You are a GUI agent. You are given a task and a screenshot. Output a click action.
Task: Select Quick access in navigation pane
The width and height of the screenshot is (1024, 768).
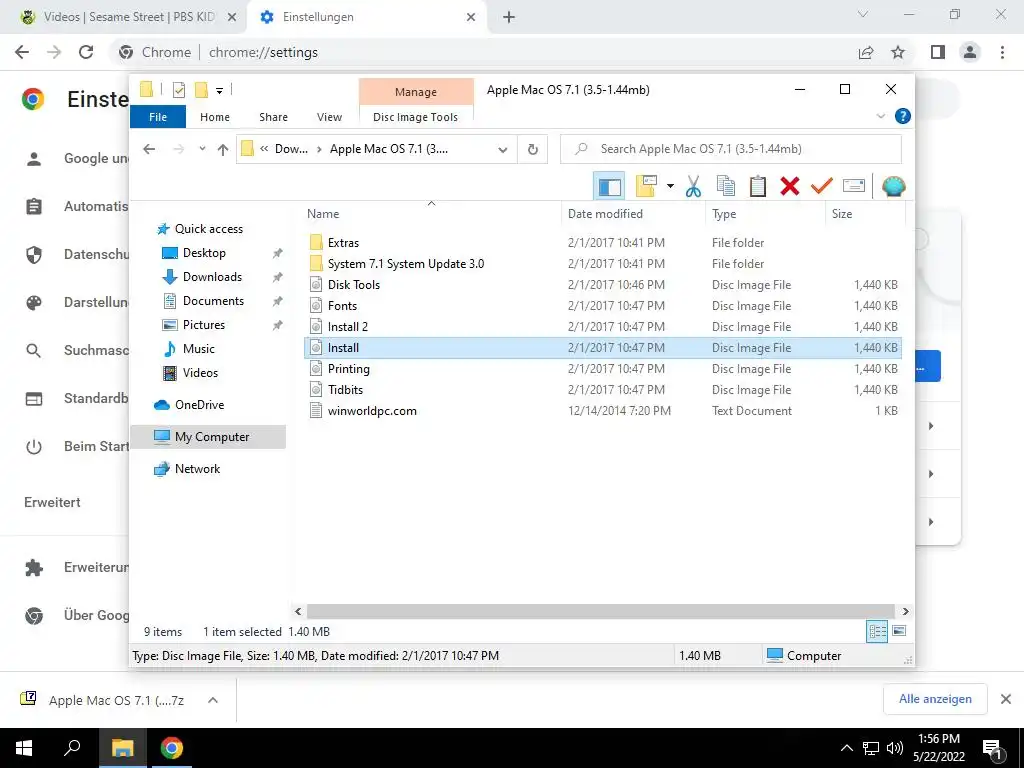tap(208, 229)
